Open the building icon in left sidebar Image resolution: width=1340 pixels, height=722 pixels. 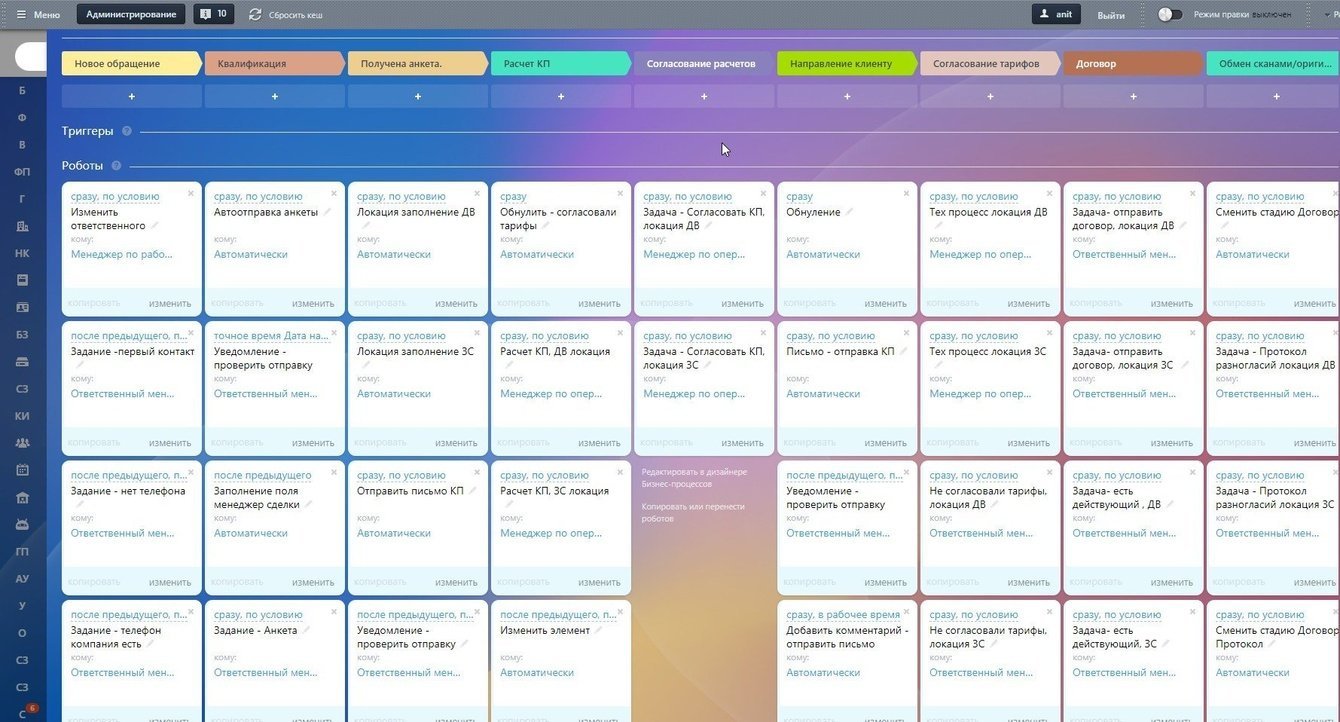pos(22,226)
